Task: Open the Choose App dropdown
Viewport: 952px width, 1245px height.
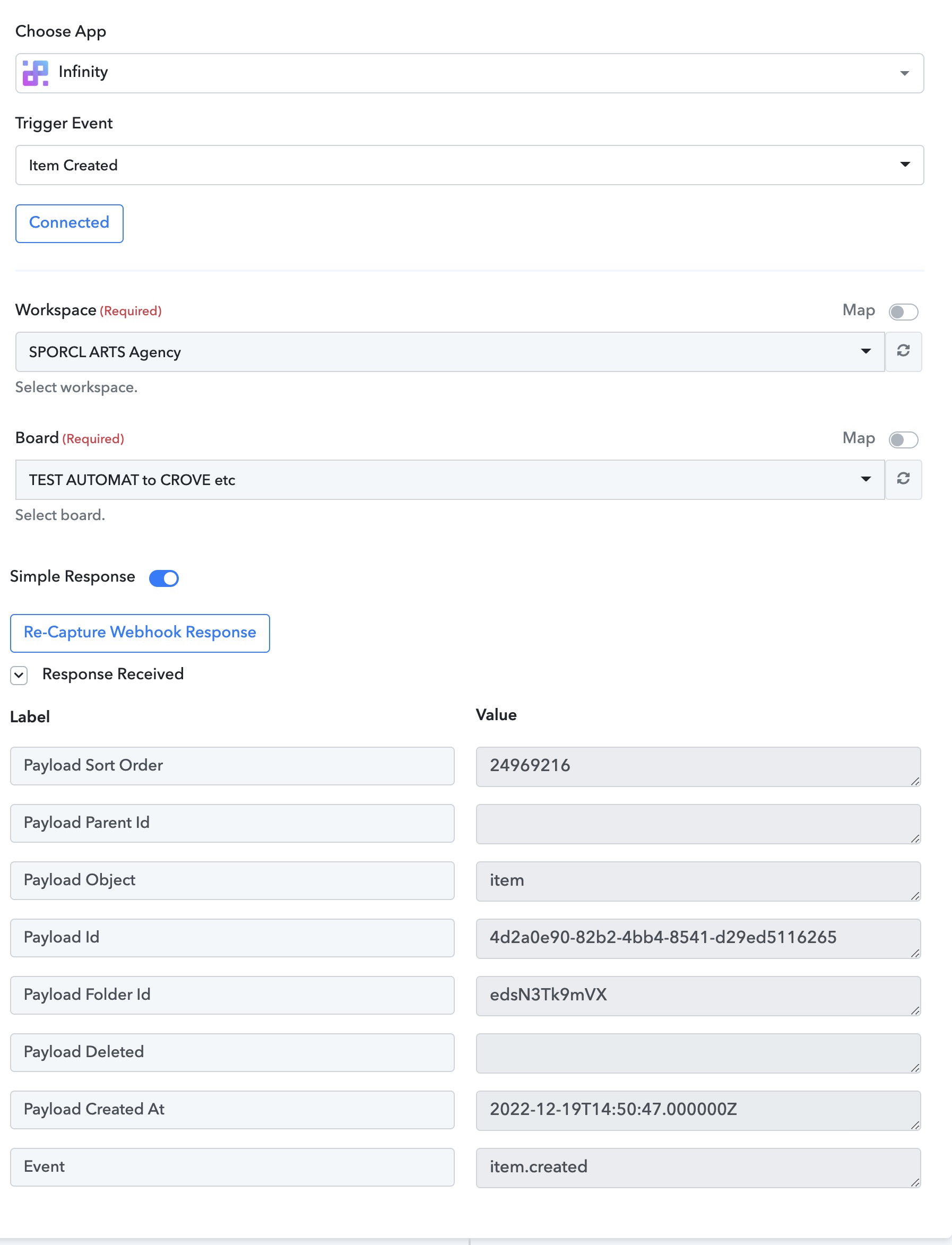Action: point(469,73)
